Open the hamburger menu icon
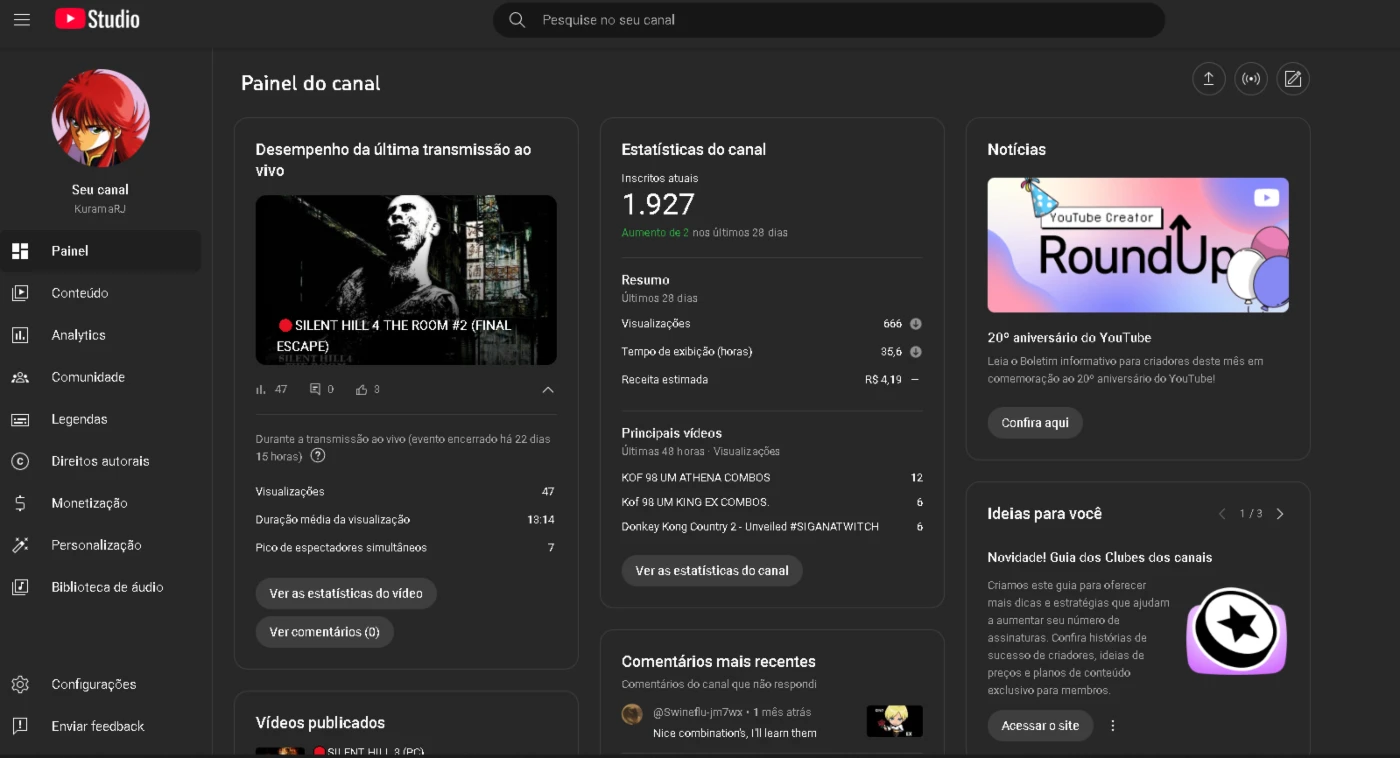The height and width of the screenshot is (758, 1400). pos(22,20)
